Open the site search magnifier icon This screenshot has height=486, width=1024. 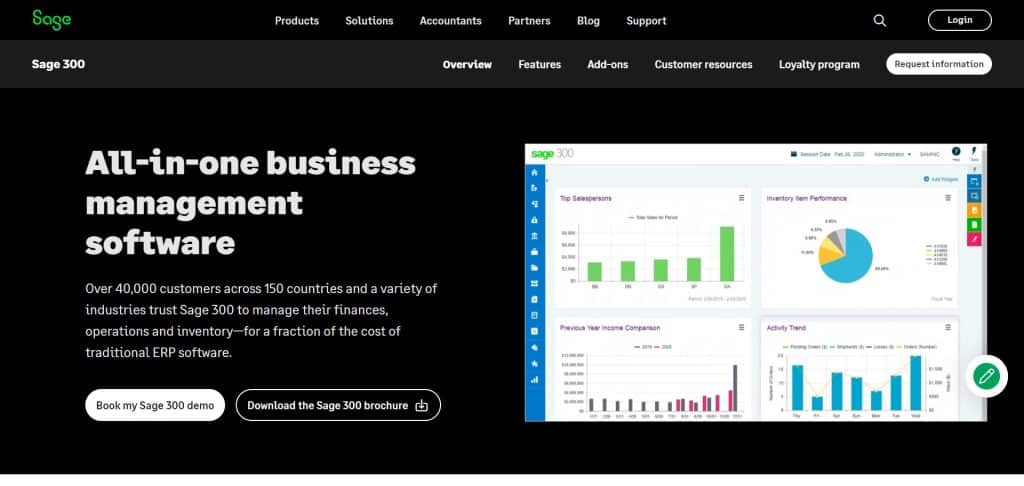tap(880, 20)
